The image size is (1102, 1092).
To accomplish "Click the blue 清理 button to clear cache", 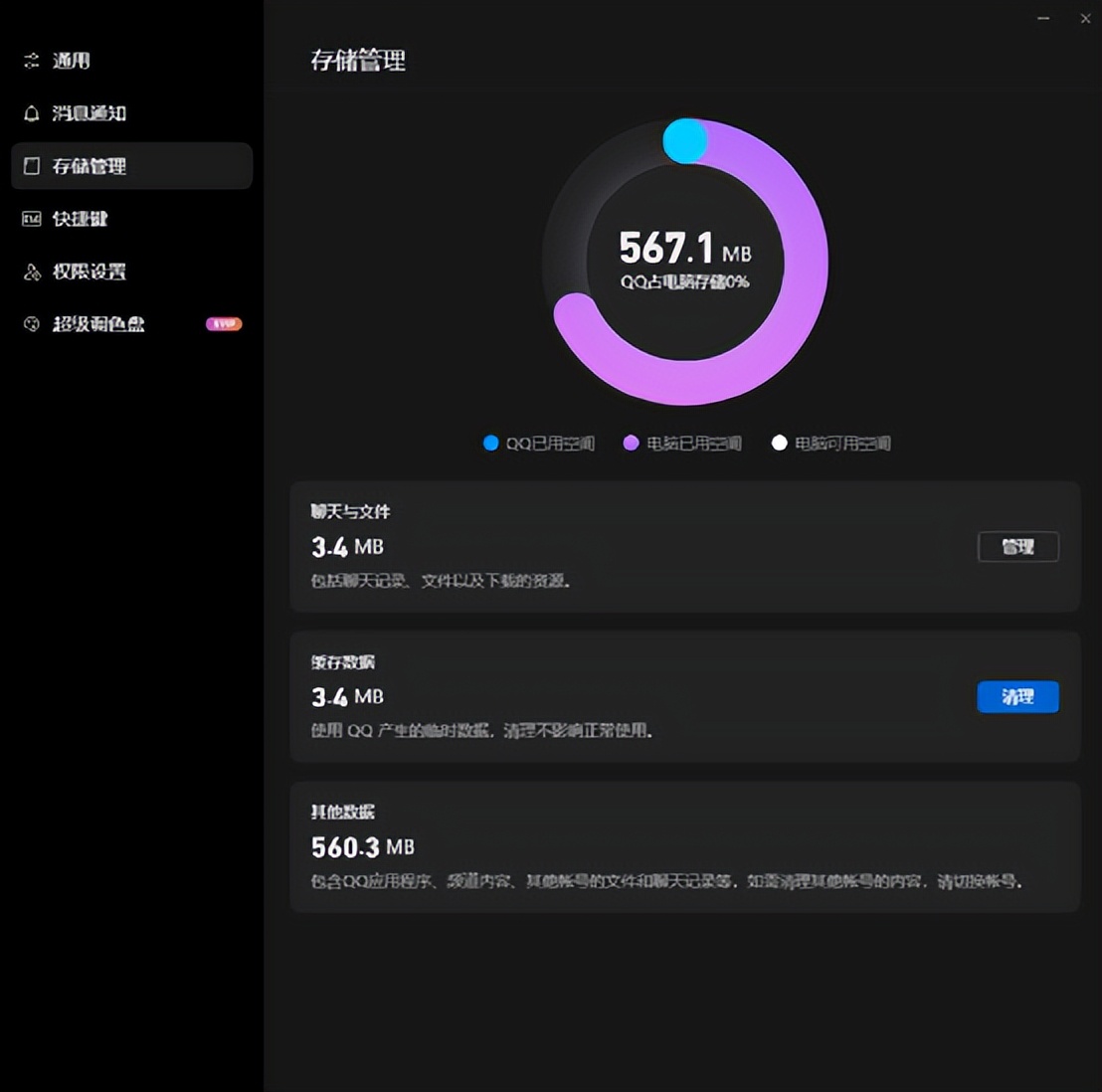I will coord(1017,697).
